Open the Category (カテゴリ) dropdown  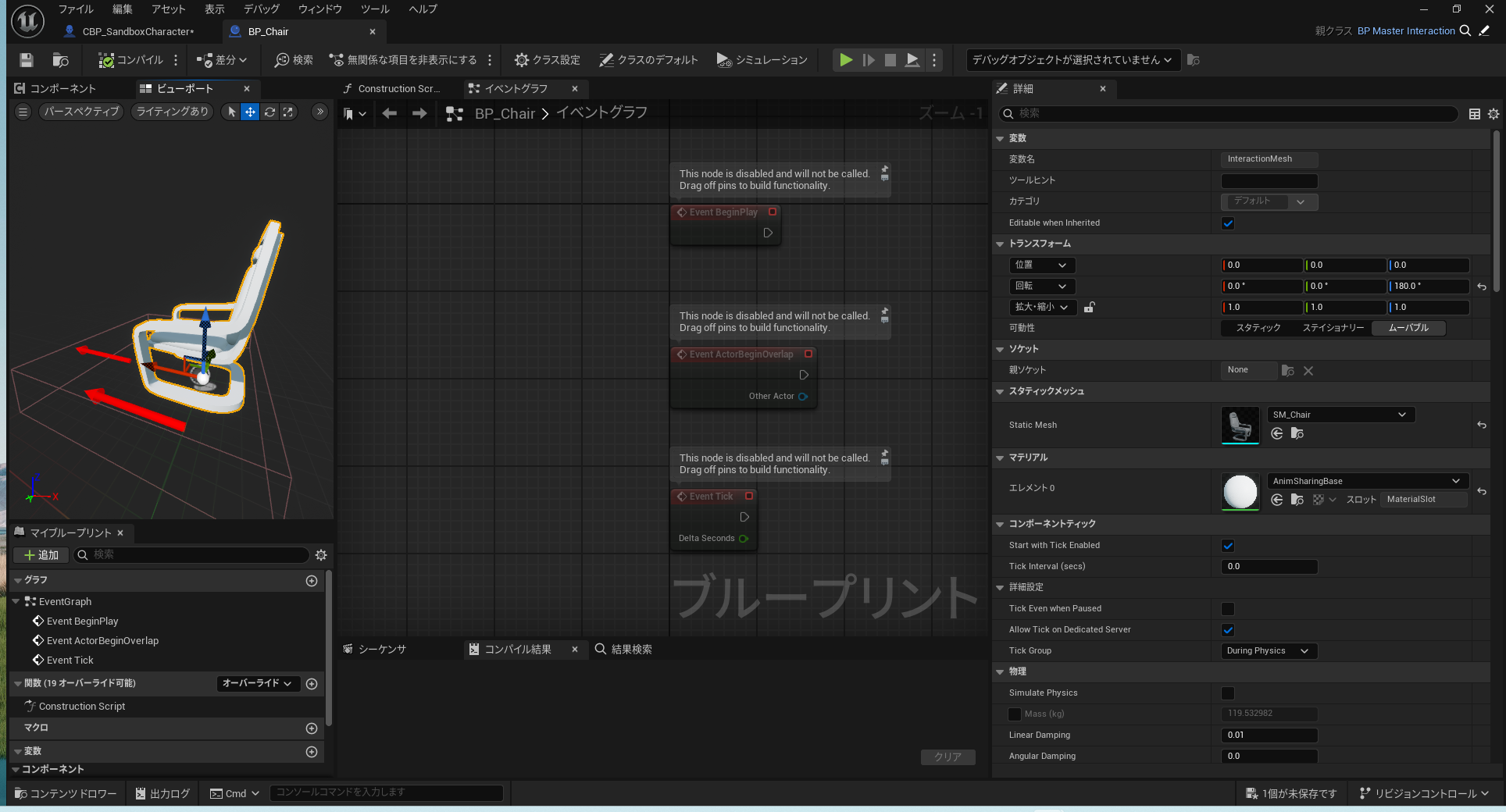pyautogui.click(x=1269, y=201)
